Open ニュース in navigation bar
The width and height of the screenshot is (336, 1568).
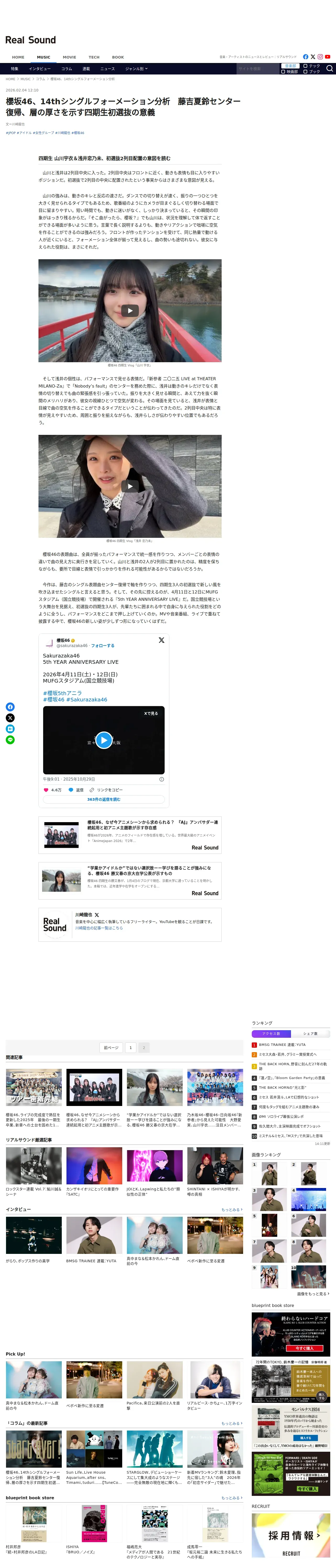[107, 69]
